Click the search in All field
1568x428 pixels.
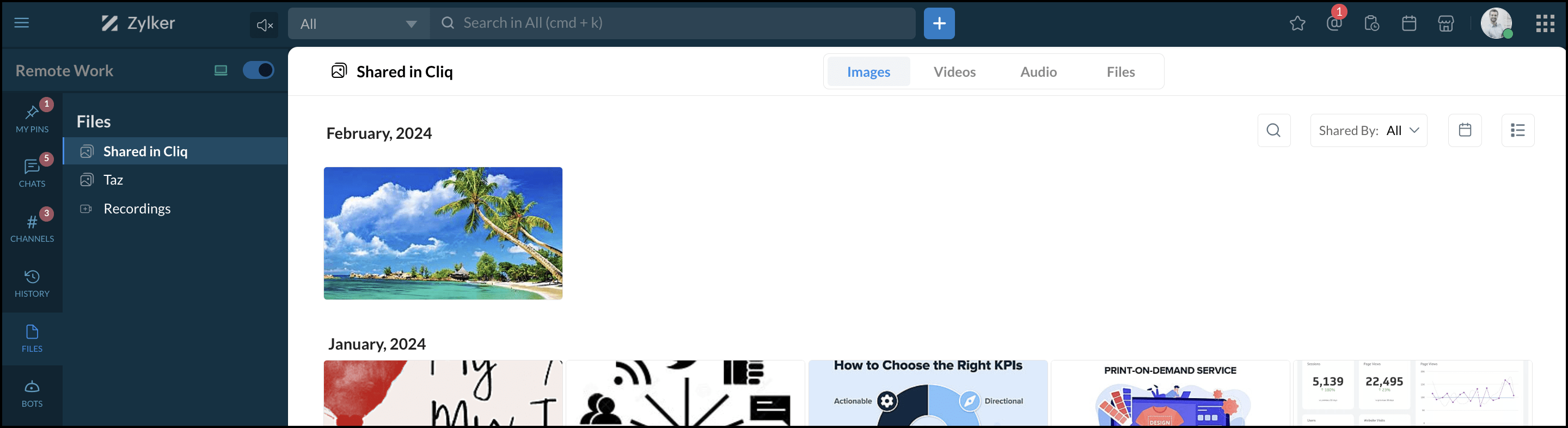point(672,24)
